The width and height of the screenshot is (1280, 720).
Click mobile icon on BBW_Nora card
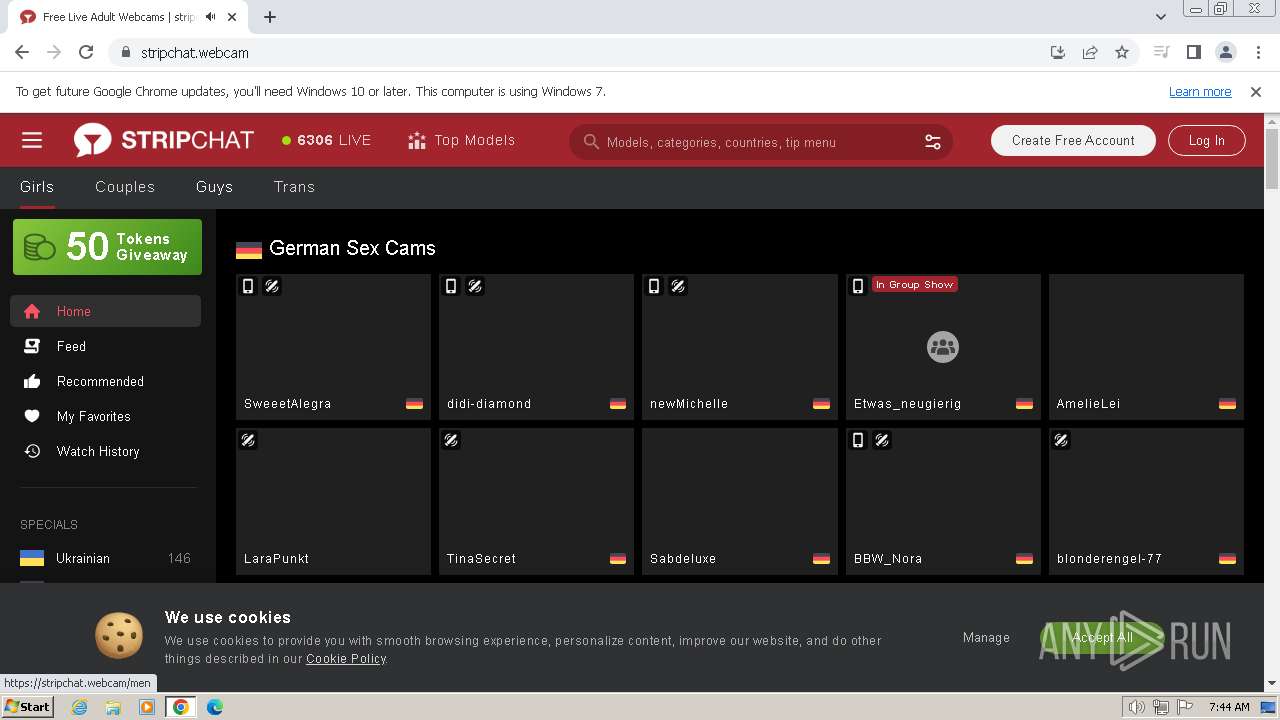(x=858, y=440)
